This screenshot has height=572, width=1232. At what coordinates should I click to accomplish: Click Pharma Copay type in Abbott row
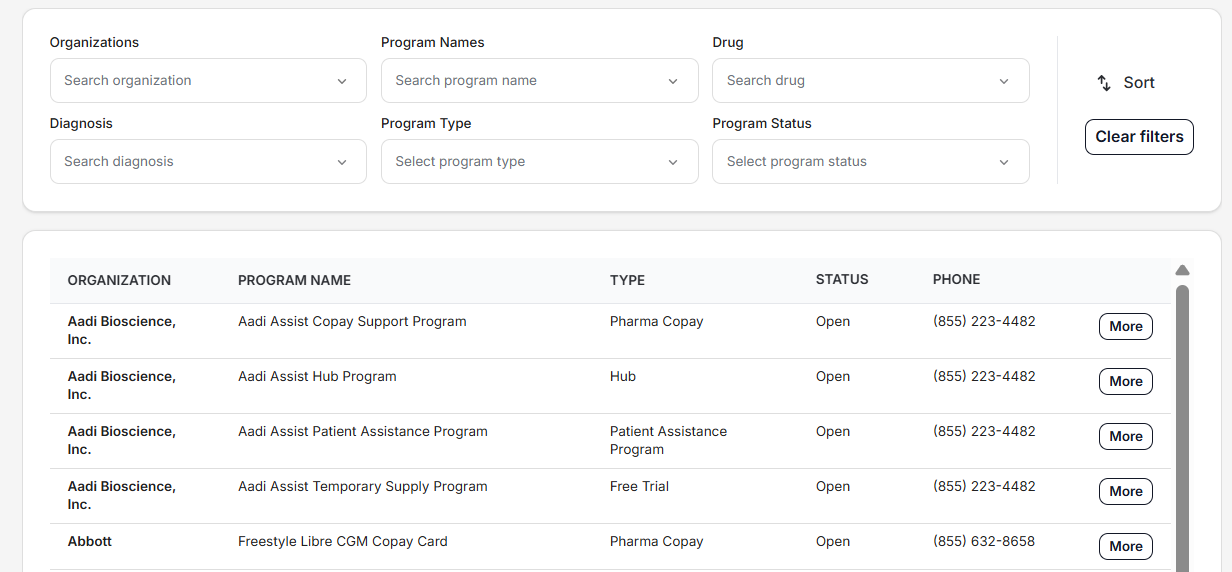[656, 541]
